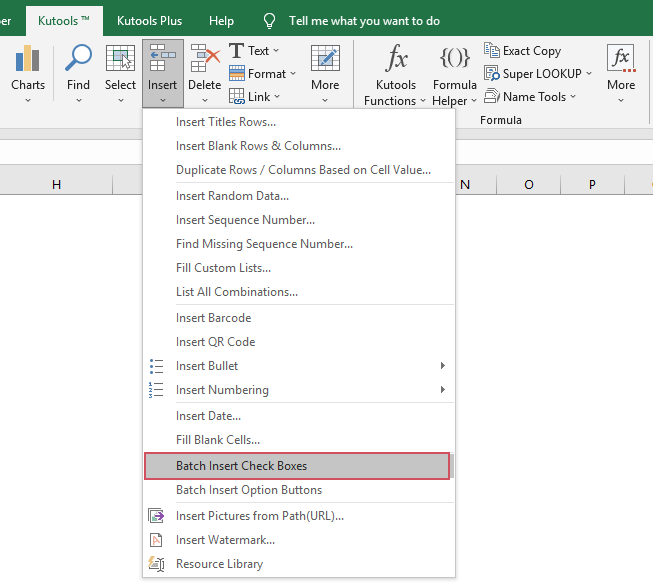
Task: Click the Insert Watermark icon
Action: coord(156,540)
